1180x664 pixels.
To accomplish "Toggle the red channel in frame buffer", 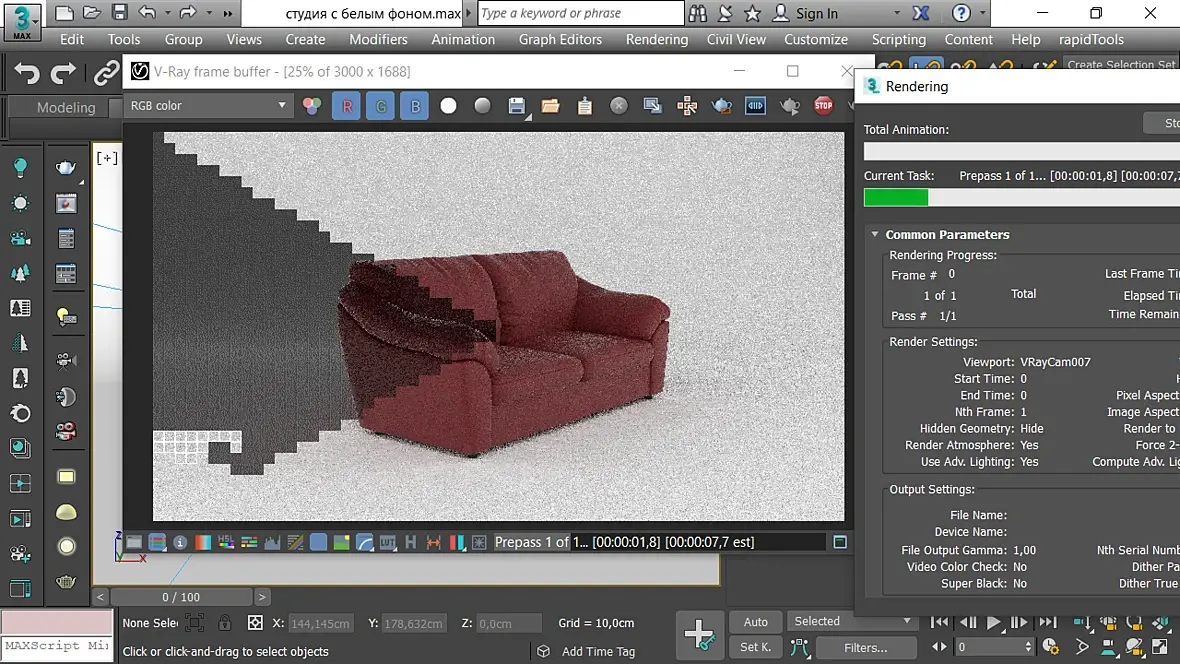I will point(346,106).
